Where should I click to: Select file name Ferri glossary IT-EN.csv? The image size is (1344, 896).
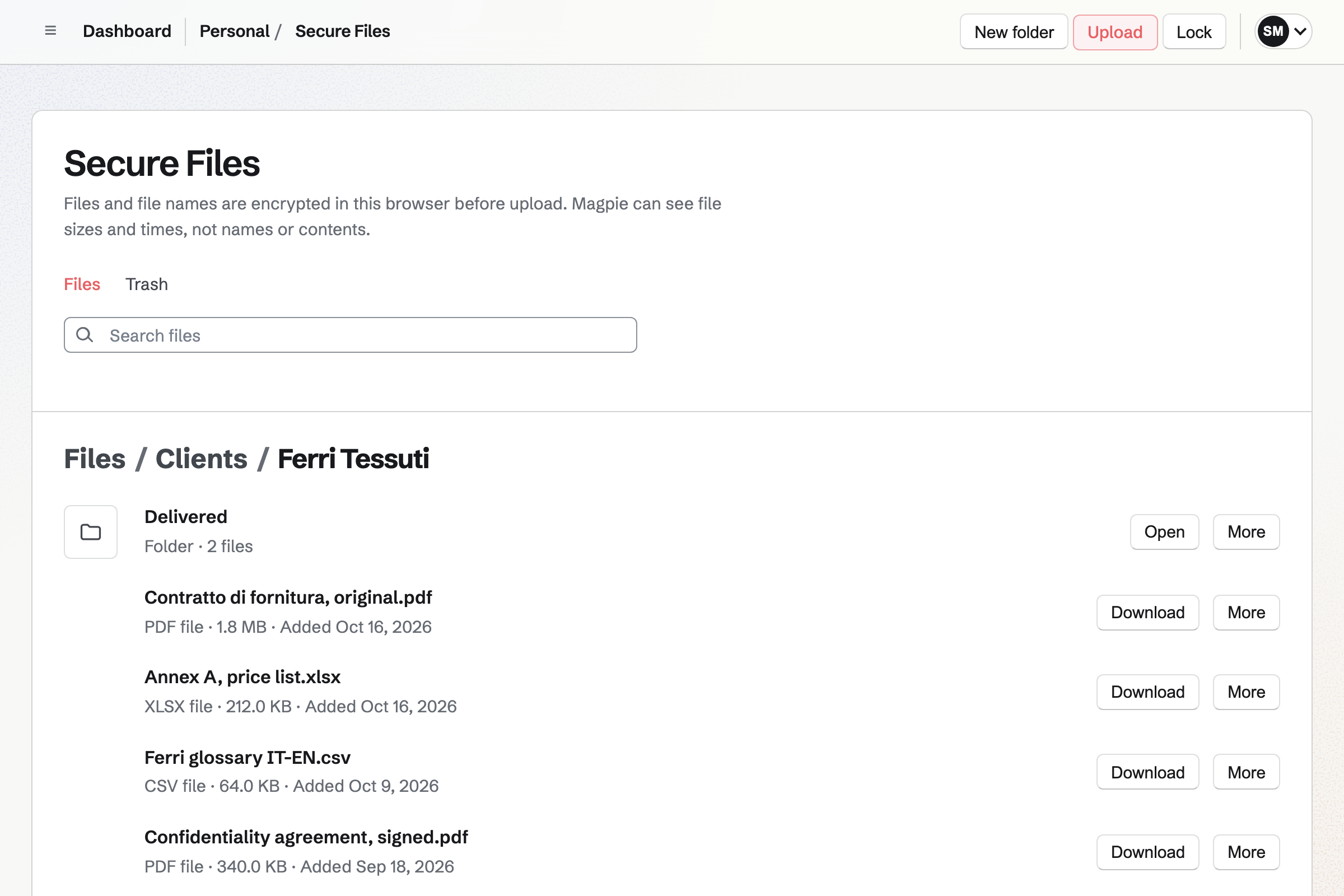coord(248,758)
